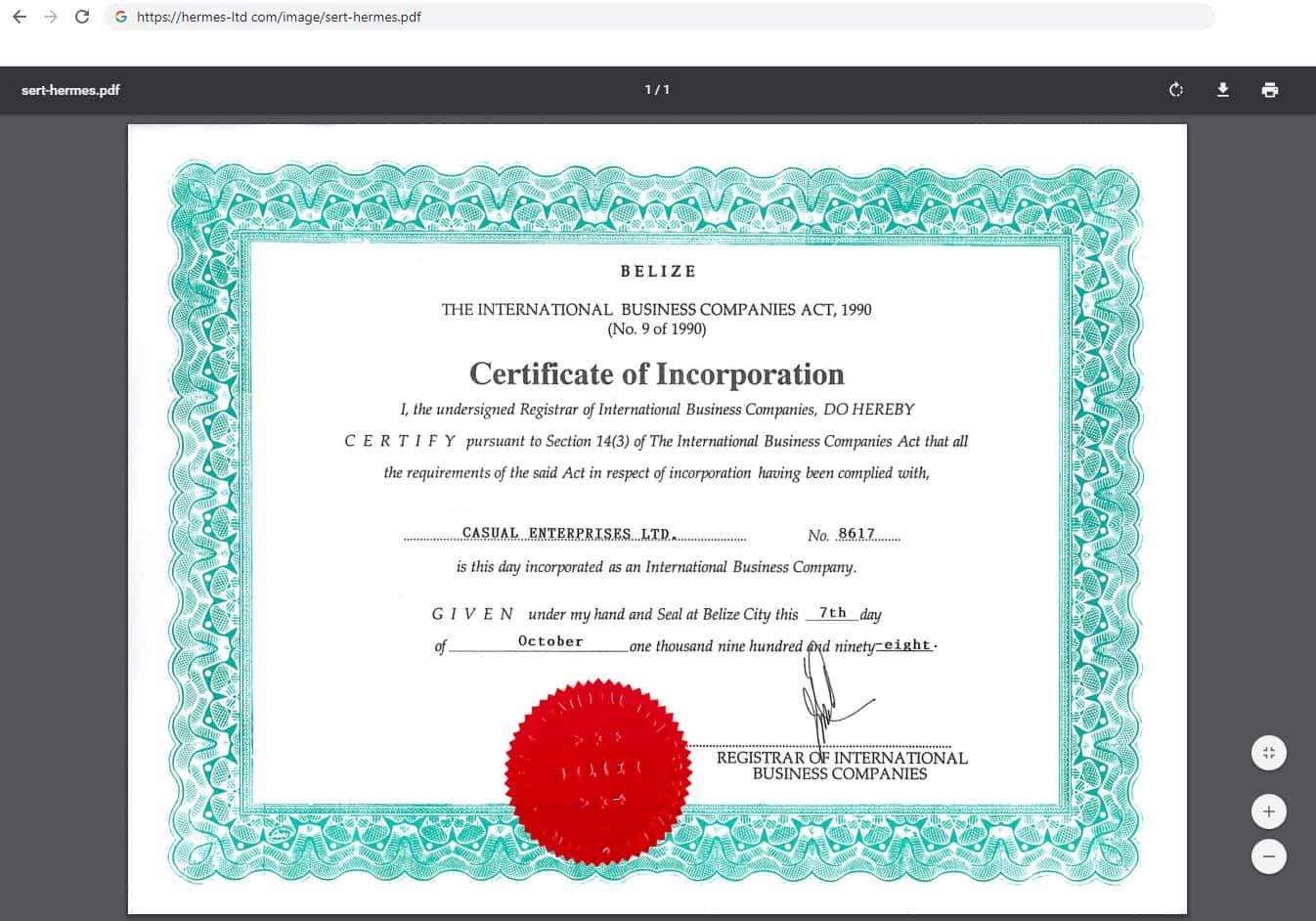
Task: Click the company name CASUAL ENTERPRISES LTD.
Action: 569,533
